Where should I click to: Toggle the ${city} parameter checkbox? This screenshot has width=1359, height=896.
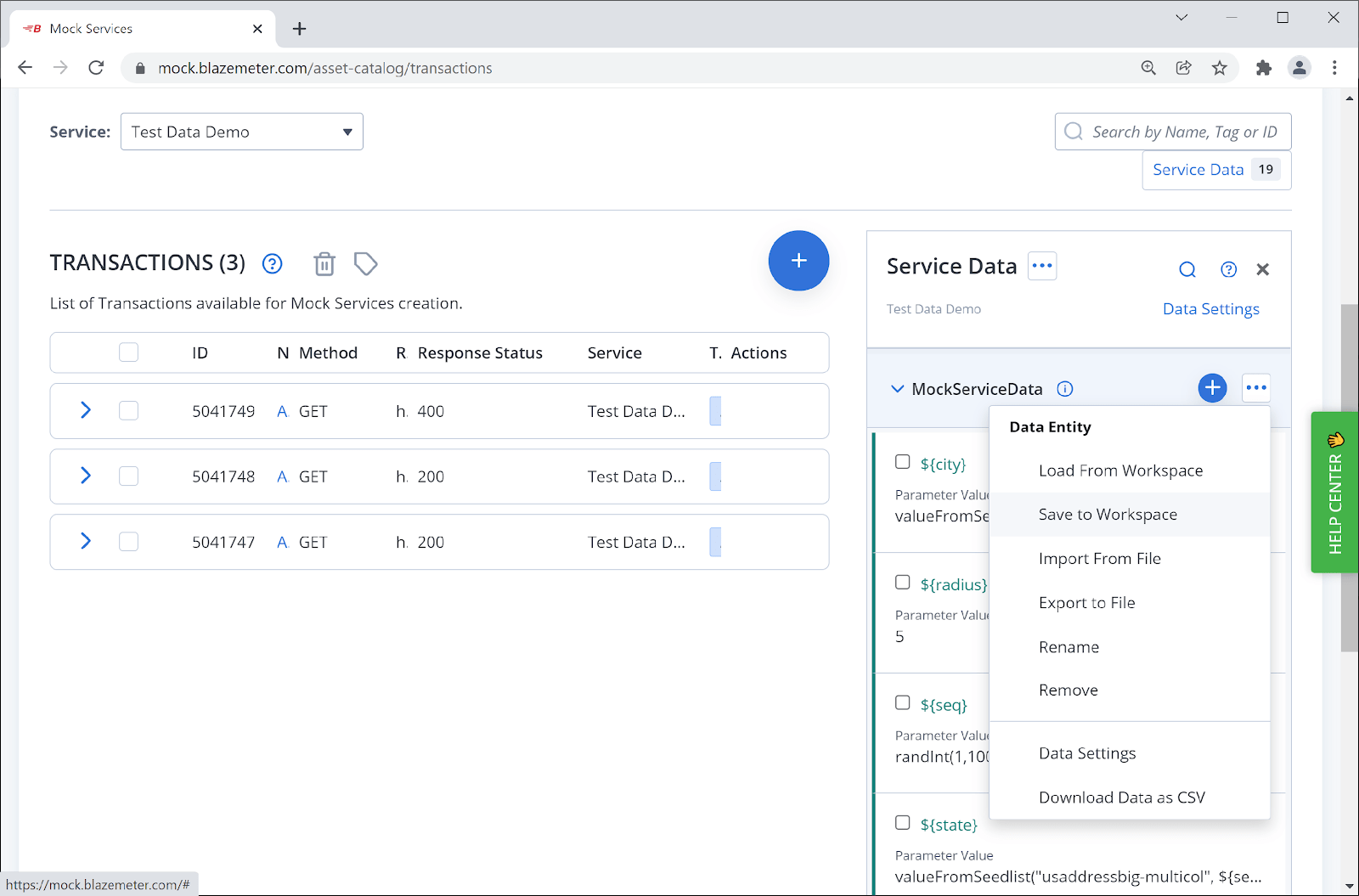coord(902,462)
